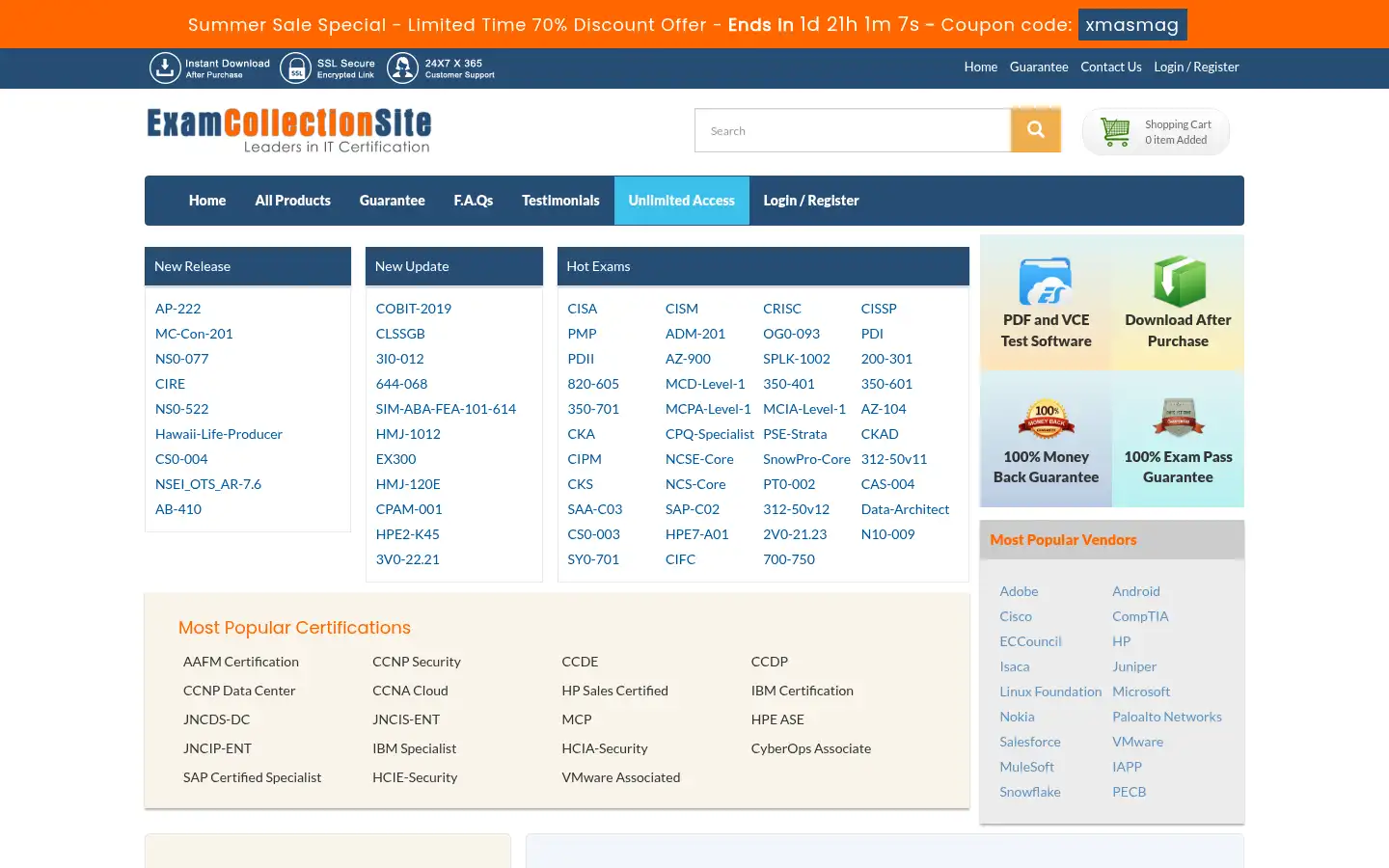Click the 100% Money Back badge icon

1047,418
